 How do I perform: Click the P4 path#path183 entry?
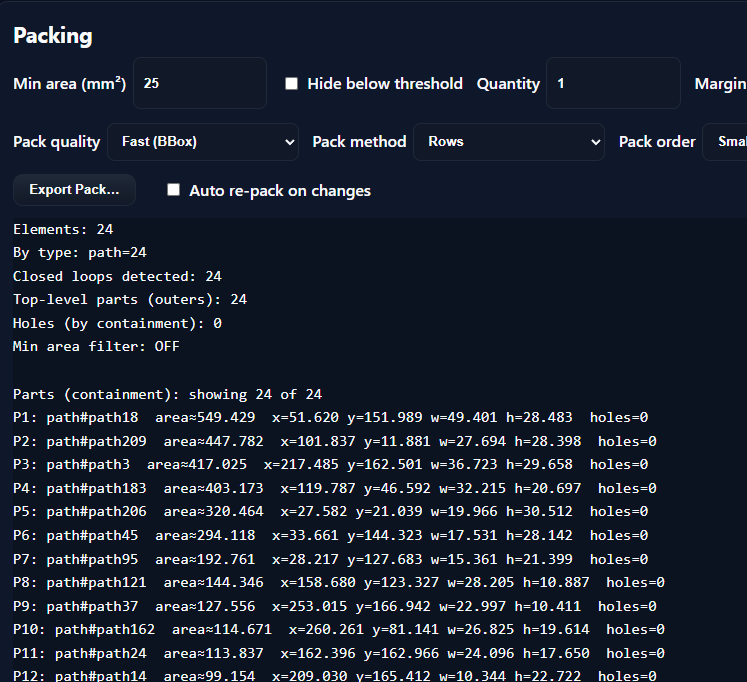click(334, 488)
